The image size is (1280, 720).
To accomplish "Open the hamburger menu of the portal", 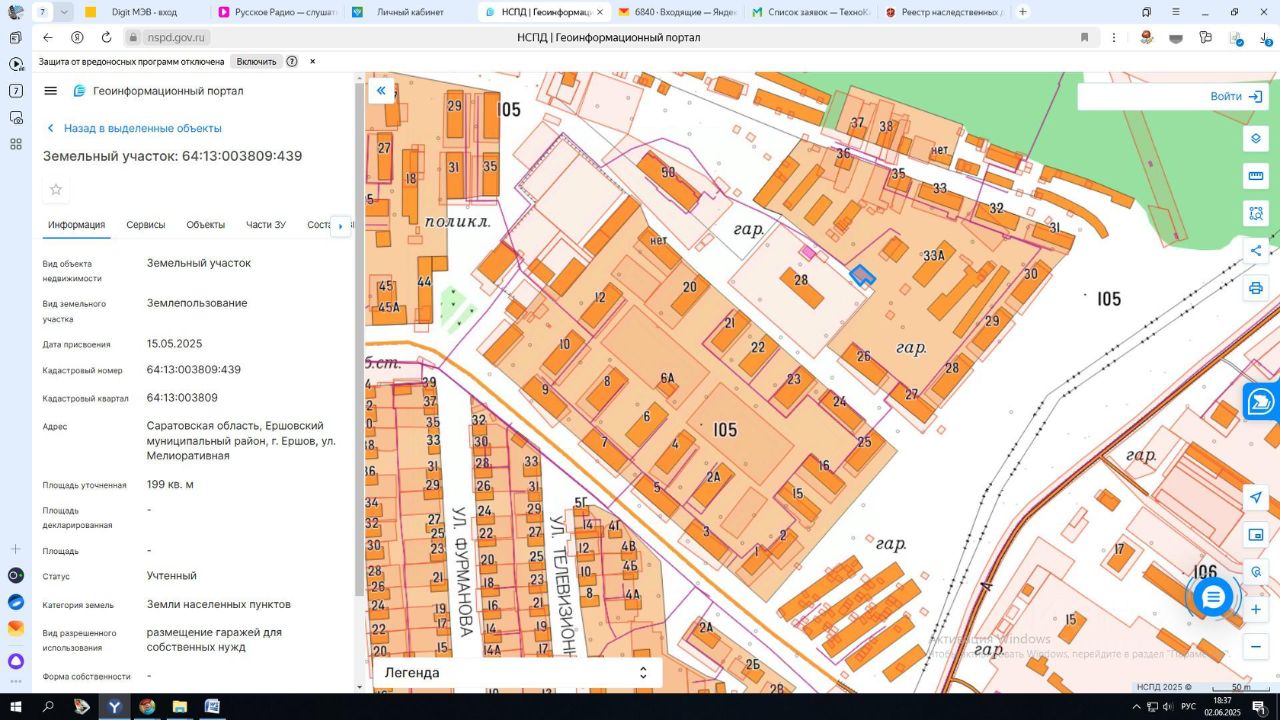I will (x=51, y=91).
